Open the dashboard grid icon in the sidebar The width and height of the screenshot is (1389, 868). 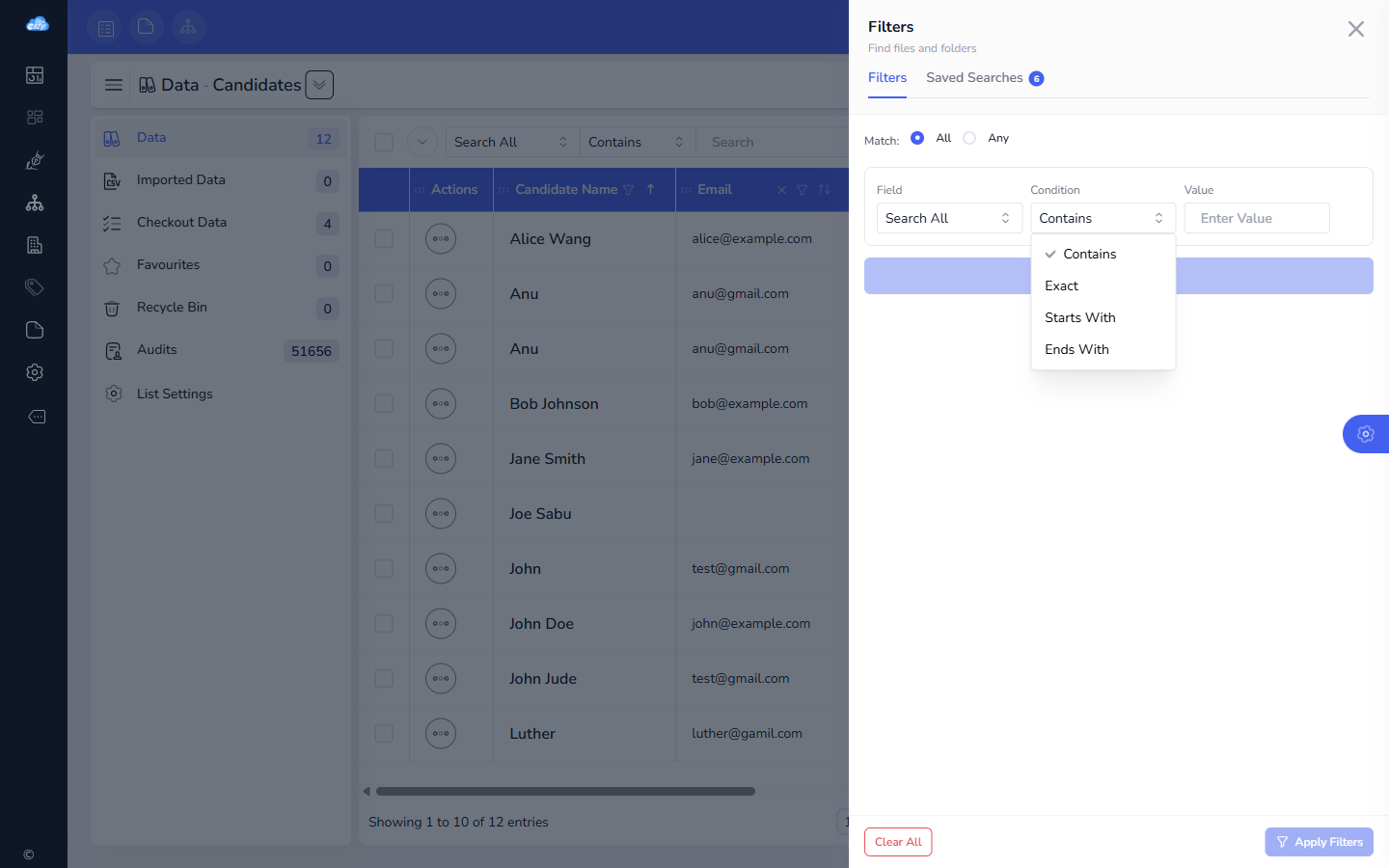[x=35, y=118]
